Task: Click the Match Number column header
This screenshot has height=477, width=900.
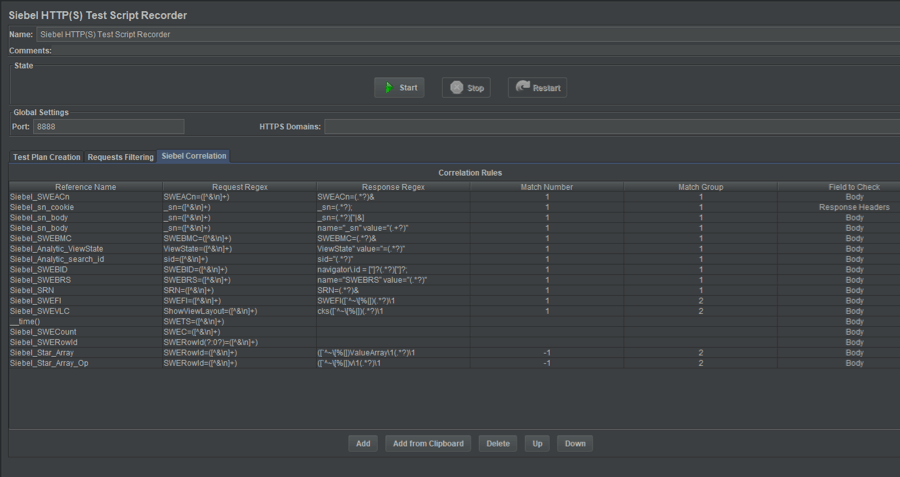Action: [x=547, y=187]
